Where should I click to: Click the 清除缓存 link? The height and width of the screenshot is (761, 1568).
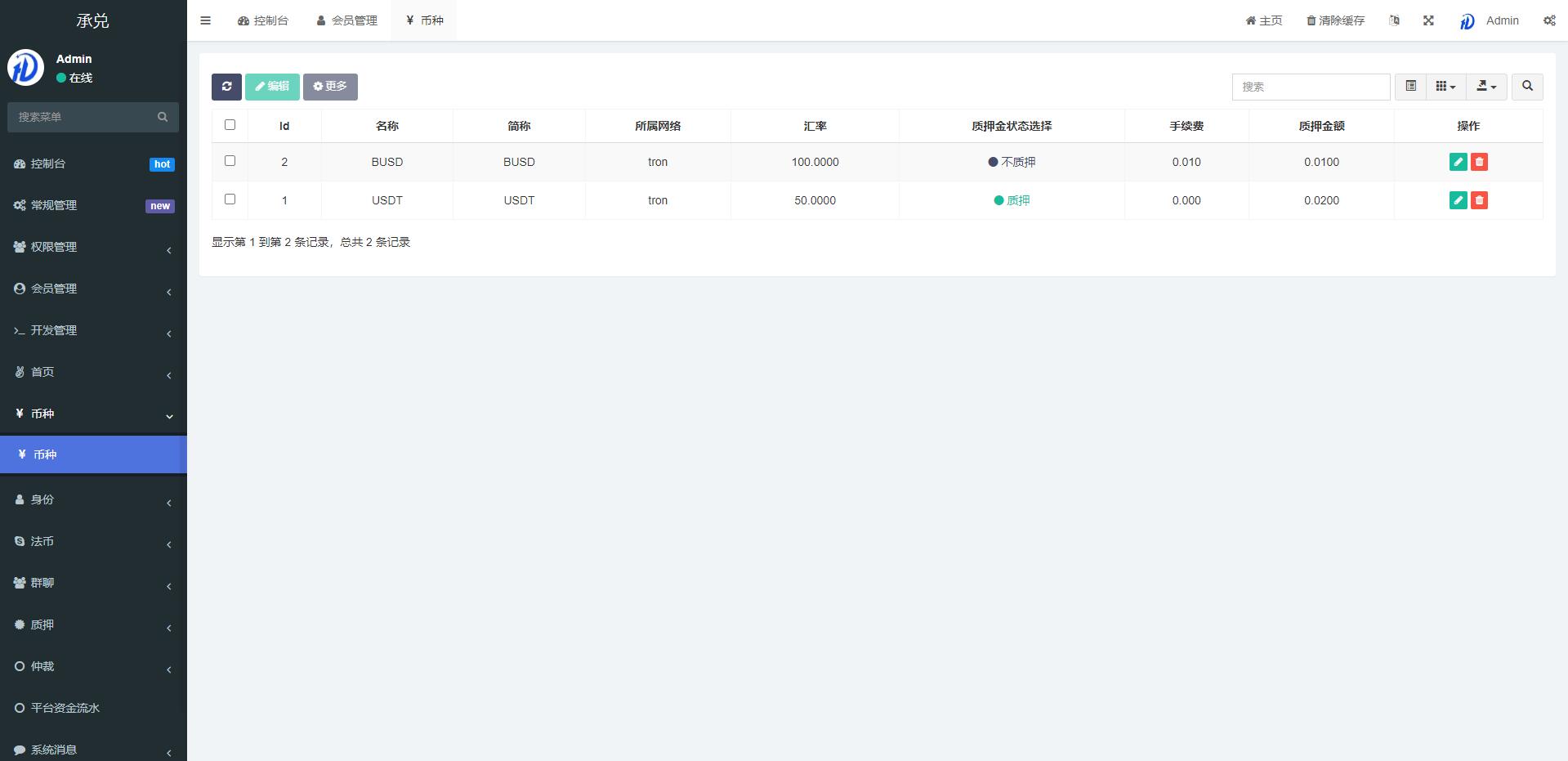pos(1335,20)
